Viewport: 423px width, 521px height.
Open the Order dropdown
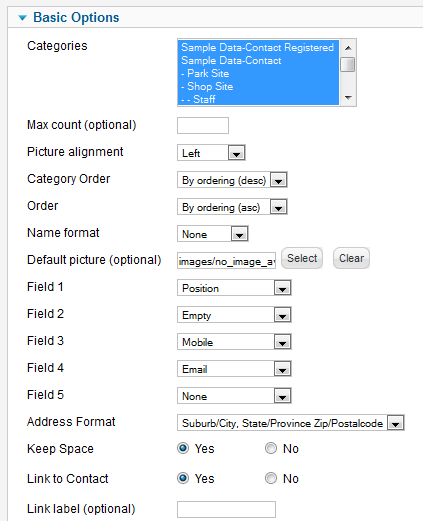coord(232,207)
